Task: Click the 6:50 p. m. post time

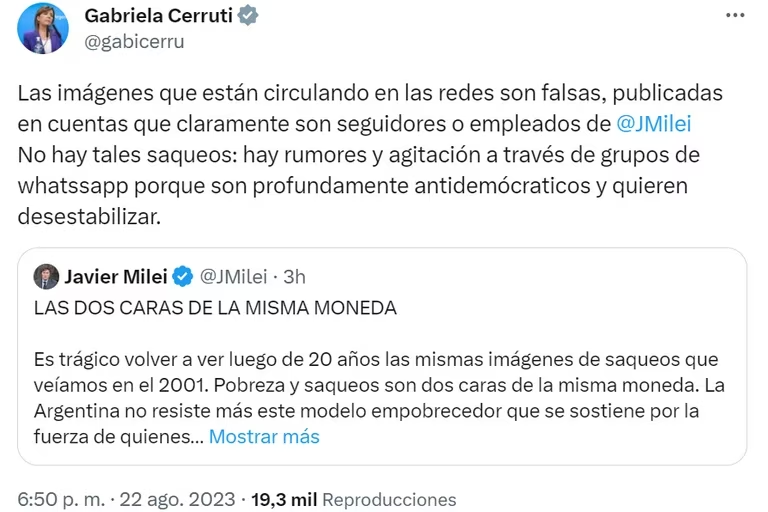Action: click(59, 499)
